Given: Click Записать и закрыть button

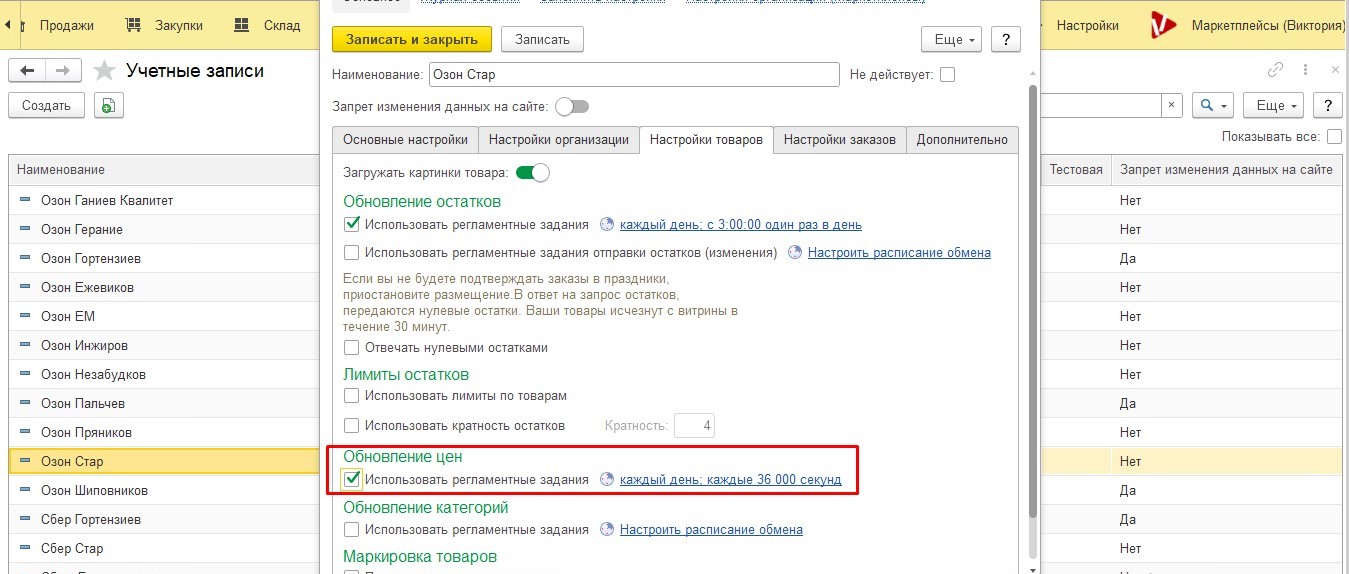Looking at the screenshot, I should [412, 39].
